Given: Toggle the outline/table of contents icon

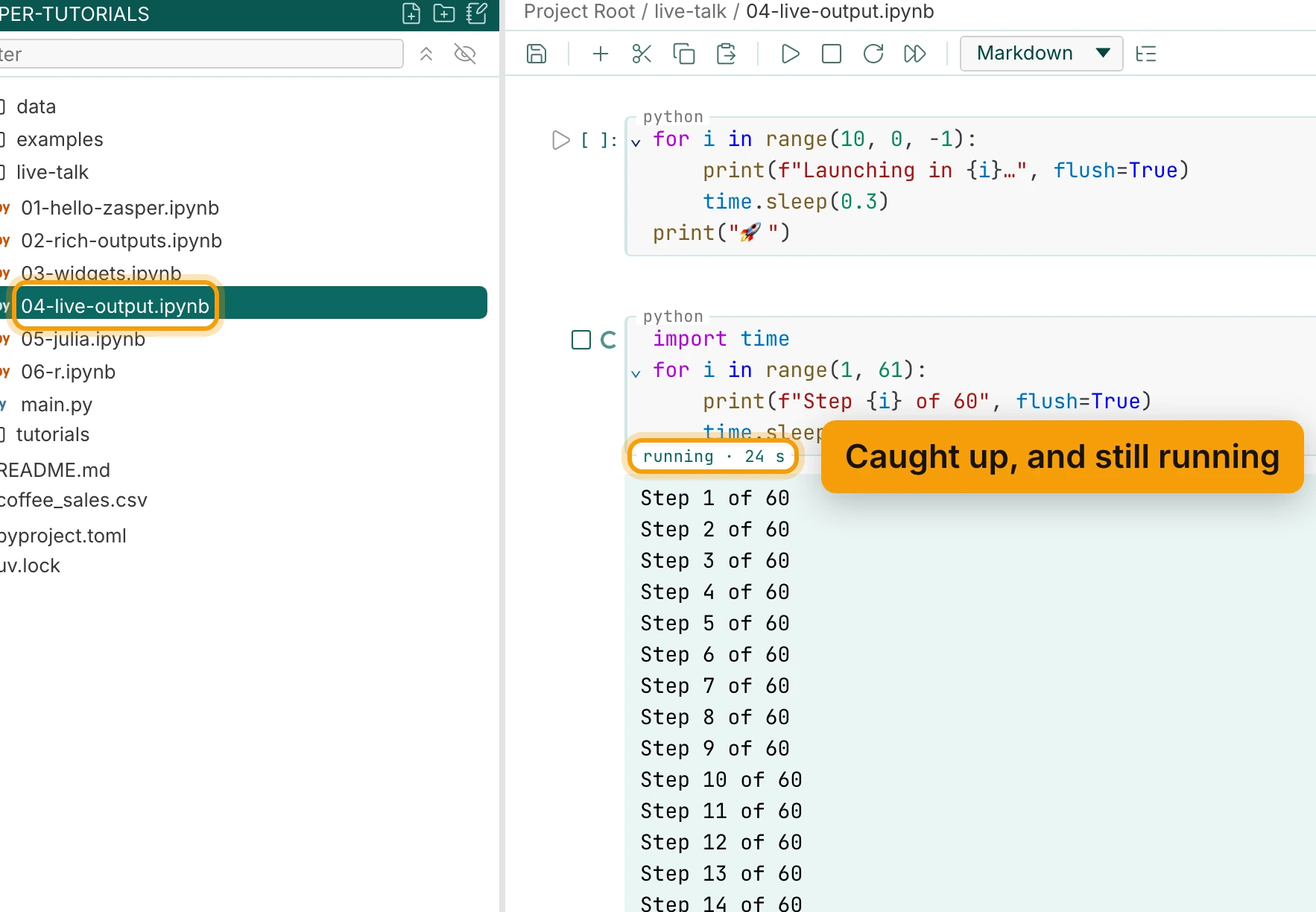Looking at the screenshot, I should [1146, 54].
